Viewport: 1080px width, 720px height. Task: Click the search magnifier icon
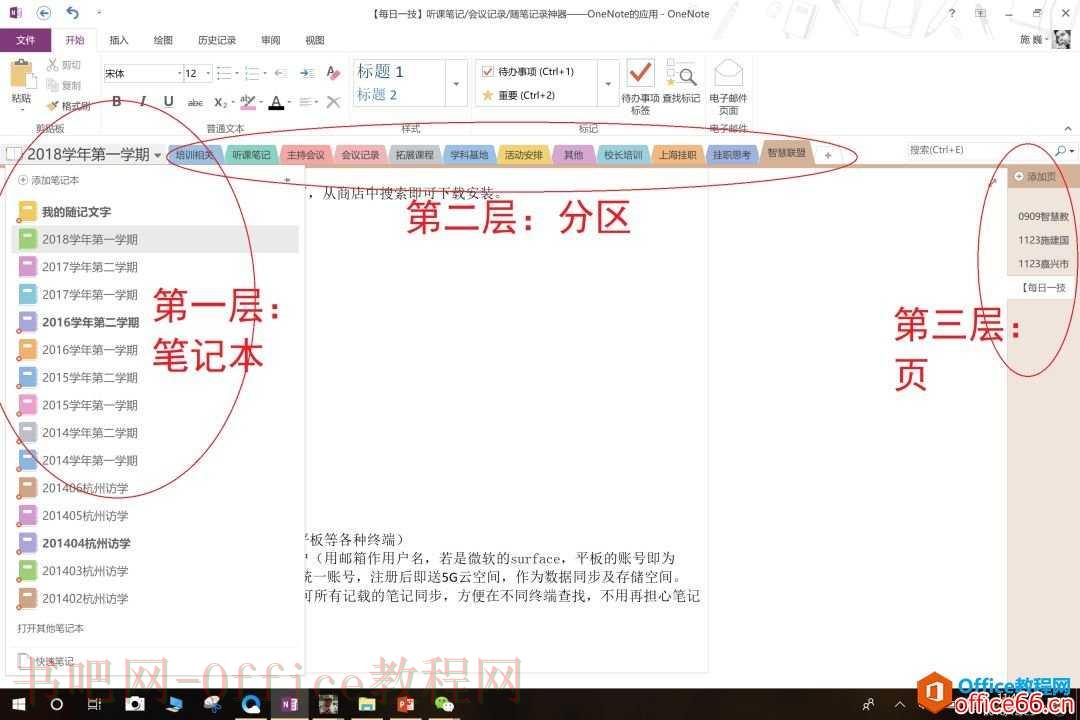[1060, 150]
